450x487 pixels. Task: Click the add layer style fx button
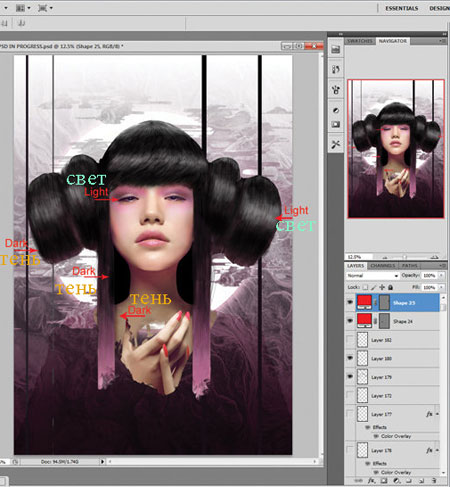[x=371, y=481]
